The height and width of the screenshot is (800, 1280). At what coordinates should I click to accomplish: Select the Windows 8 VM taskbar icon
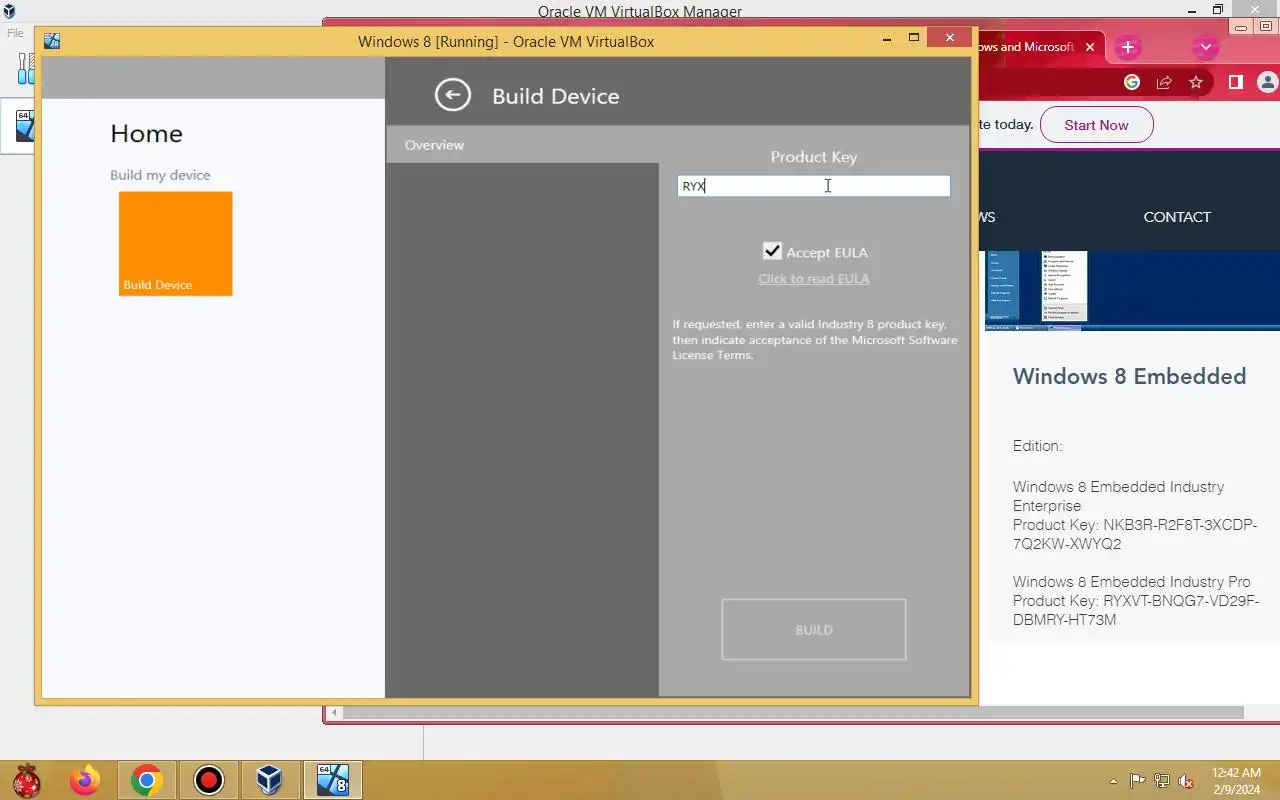(x=331, y=780)
